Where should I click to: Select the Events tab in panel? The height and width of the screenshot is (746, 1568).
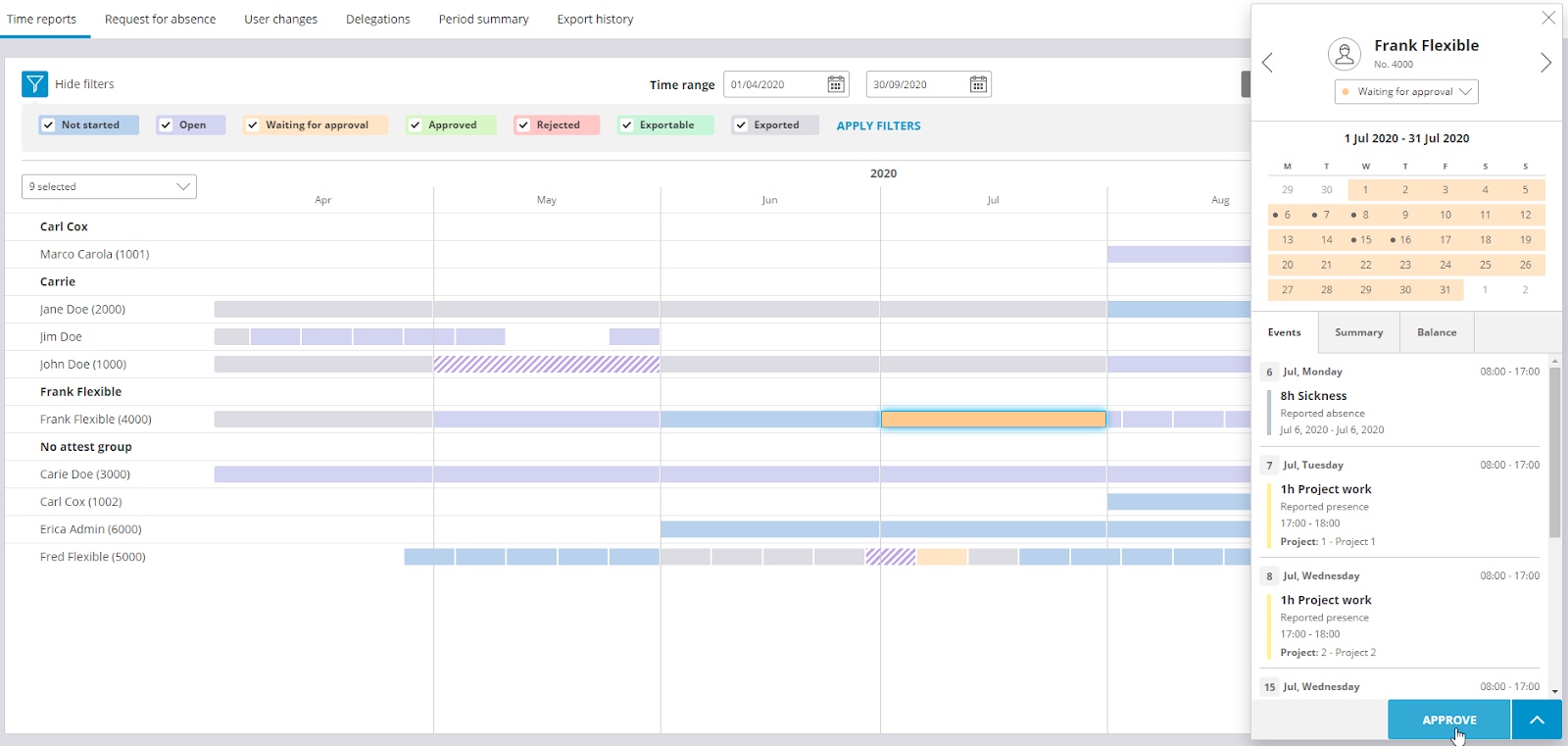1285,332
